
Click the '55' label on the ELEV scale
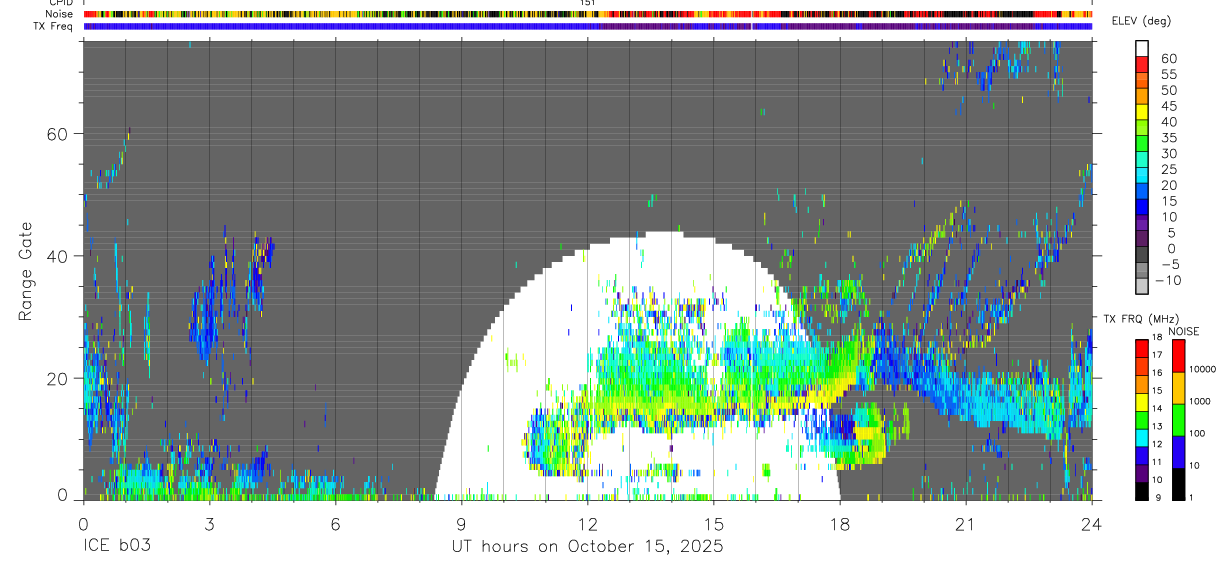click(x=1167, y=74)
